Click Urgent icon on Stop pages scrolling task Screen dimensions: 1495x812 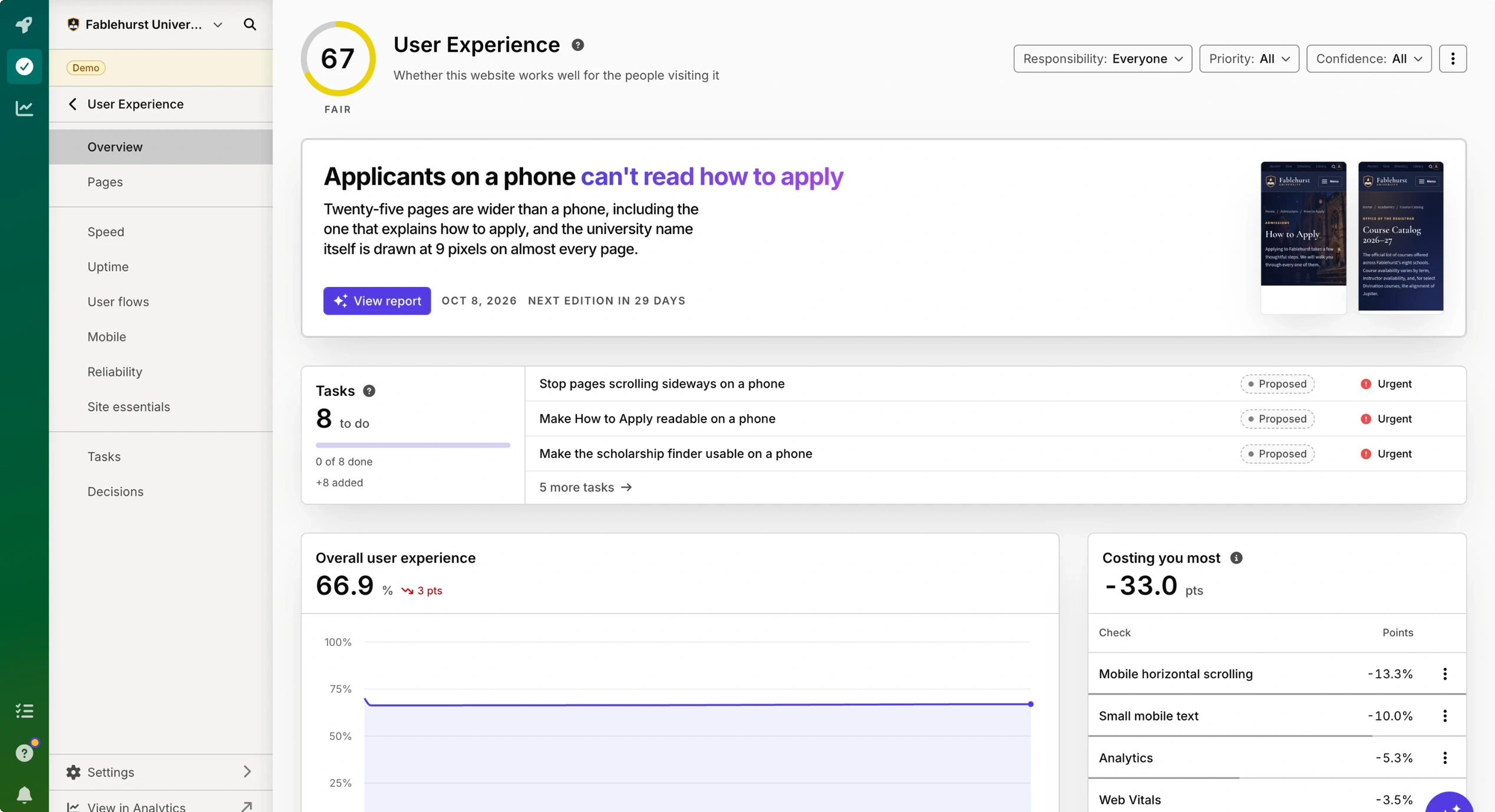click(x=1365, y=384)
